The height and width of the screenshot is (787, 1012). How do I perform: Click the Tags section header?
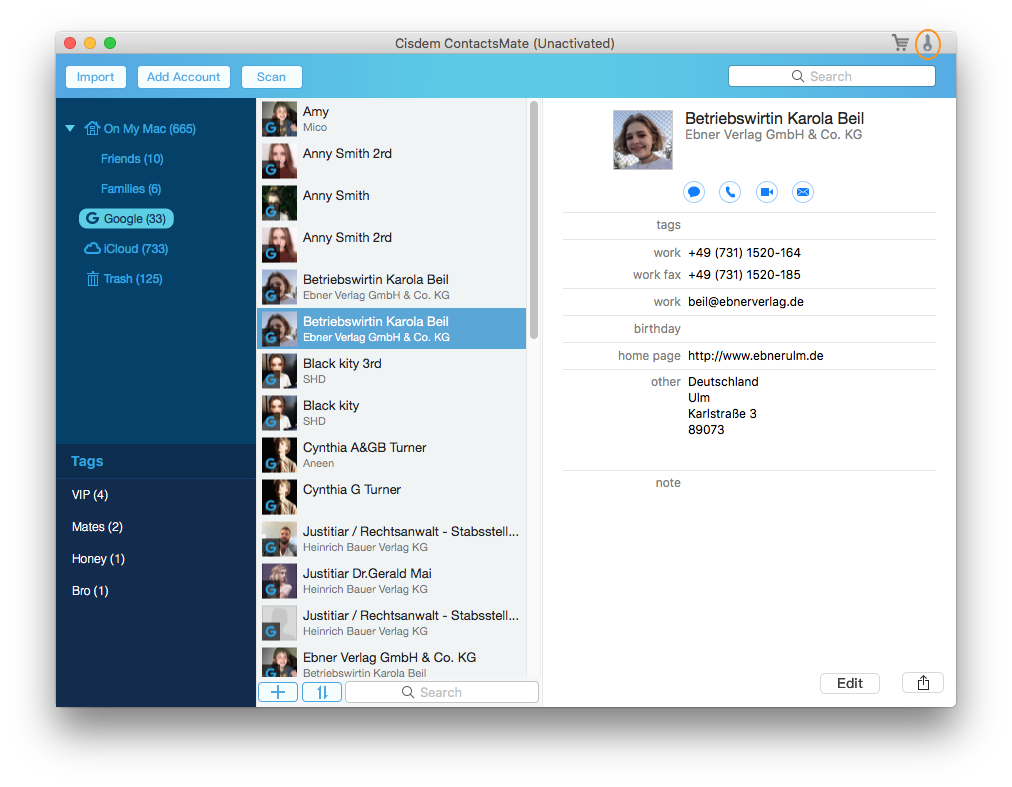(87, 461)
